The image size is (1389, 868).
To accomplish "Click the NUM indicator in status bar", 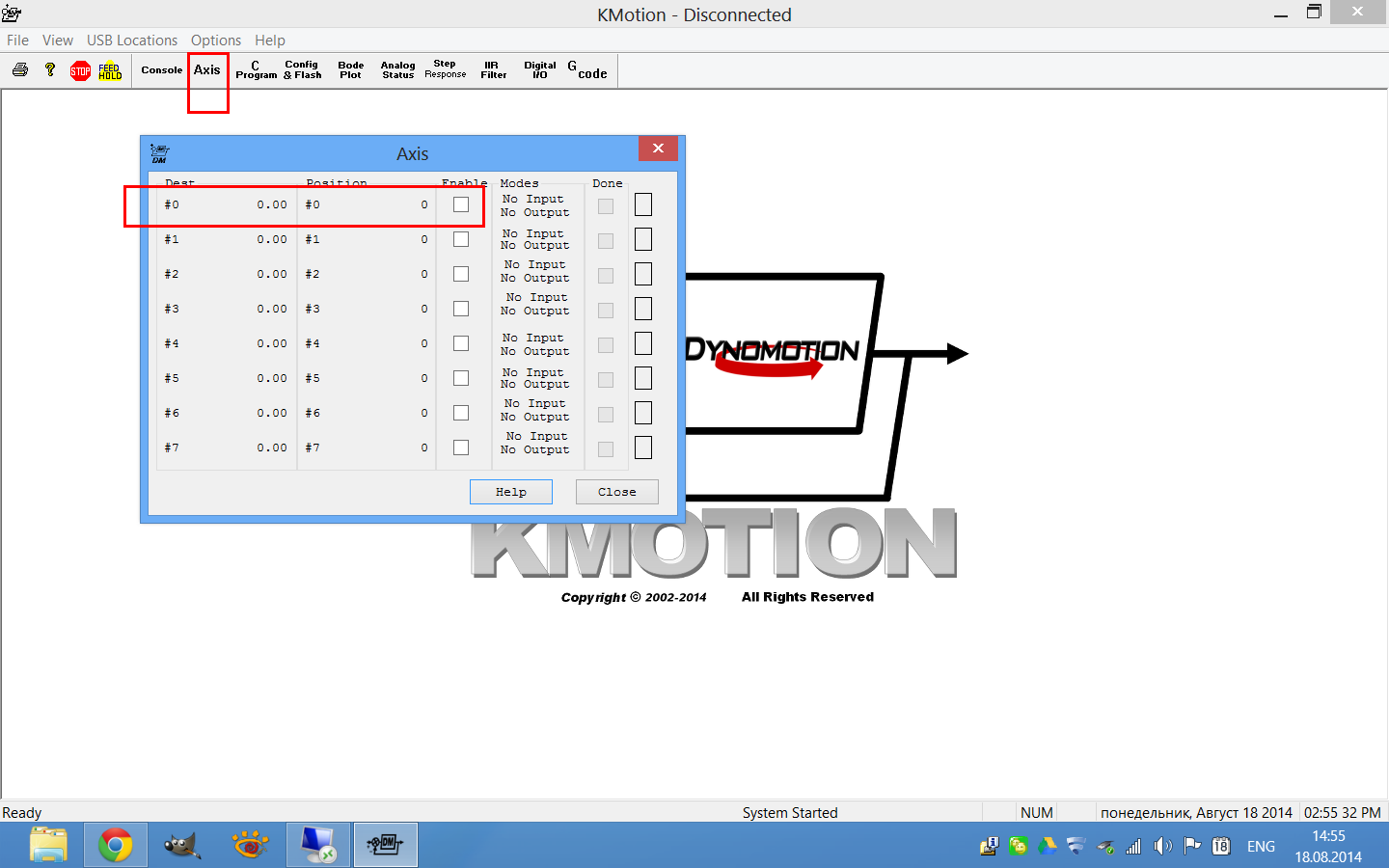I will click(x=1037, y=813).
